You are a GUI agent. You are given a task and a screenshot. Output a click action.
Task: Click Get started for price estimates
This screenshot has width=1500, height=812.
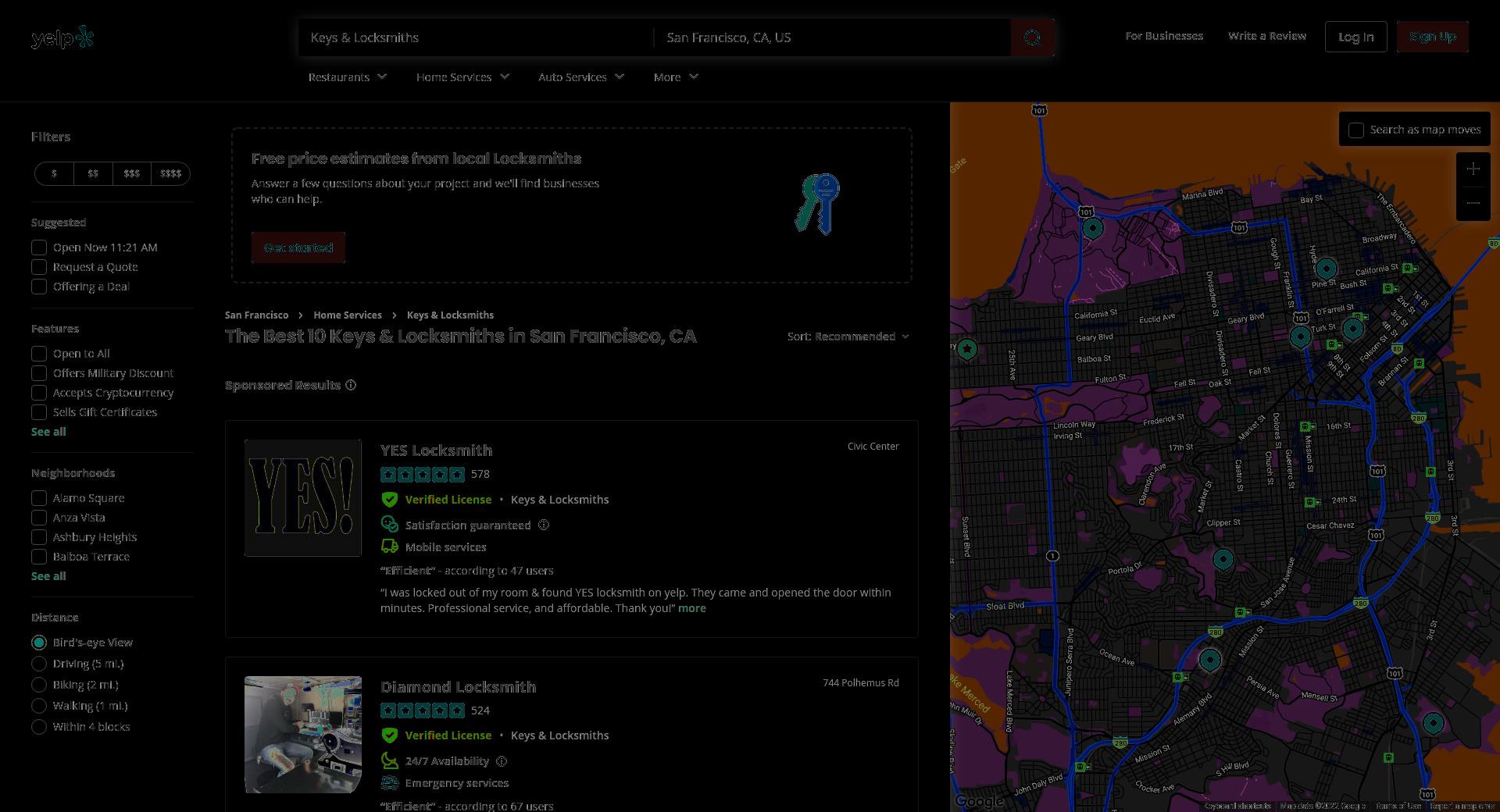[x=298, y=248]
